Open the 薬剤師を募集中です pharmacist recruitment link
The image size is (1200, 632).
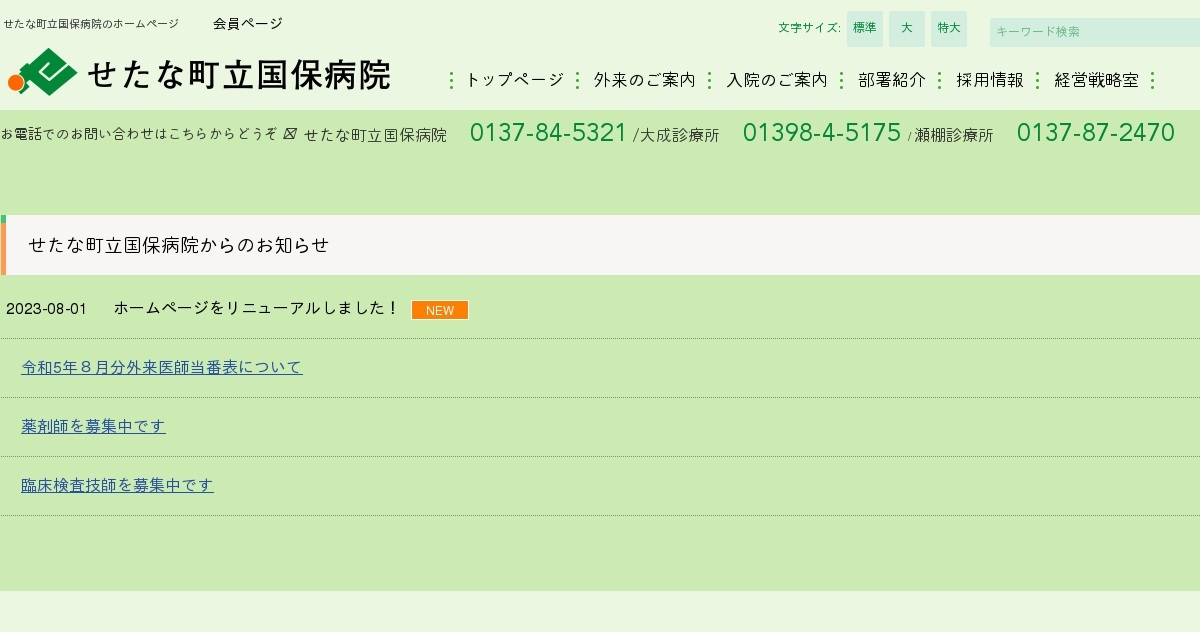pos(93,426)
